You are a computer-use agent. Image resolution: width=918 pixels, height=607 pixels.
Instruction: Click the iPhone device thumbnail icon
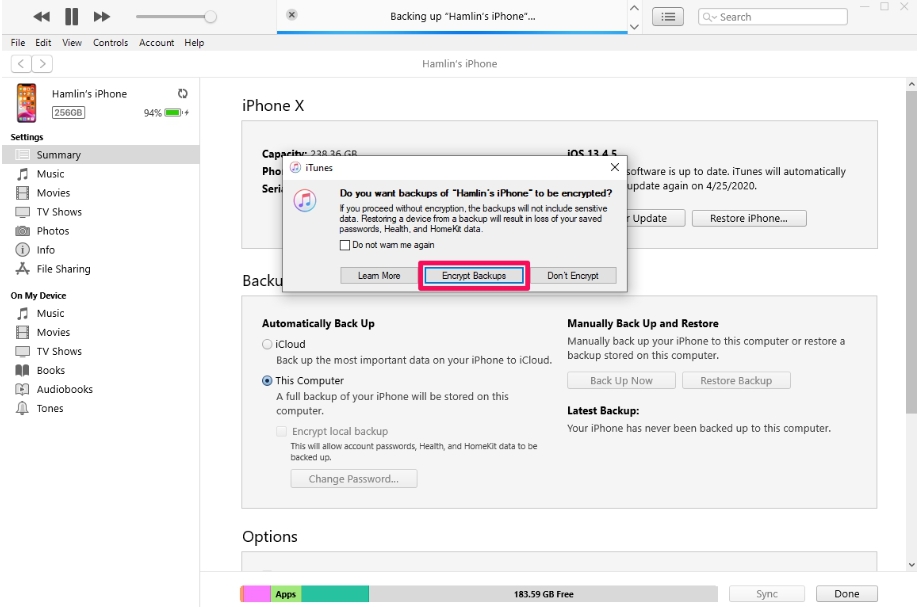point(26,103)
